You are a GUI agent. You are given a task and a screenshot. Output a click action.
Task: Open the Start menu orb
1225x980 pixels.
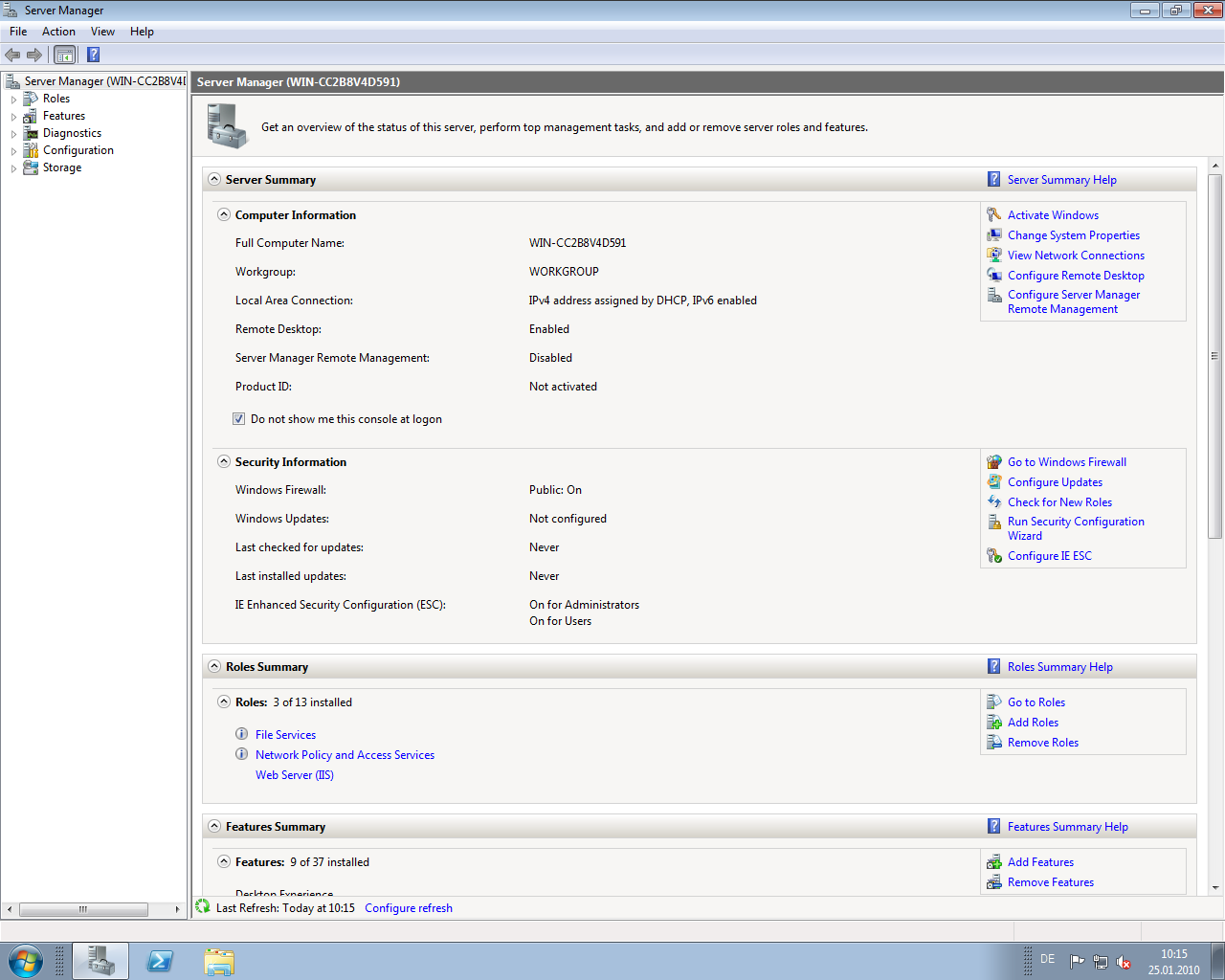(25, 961)
